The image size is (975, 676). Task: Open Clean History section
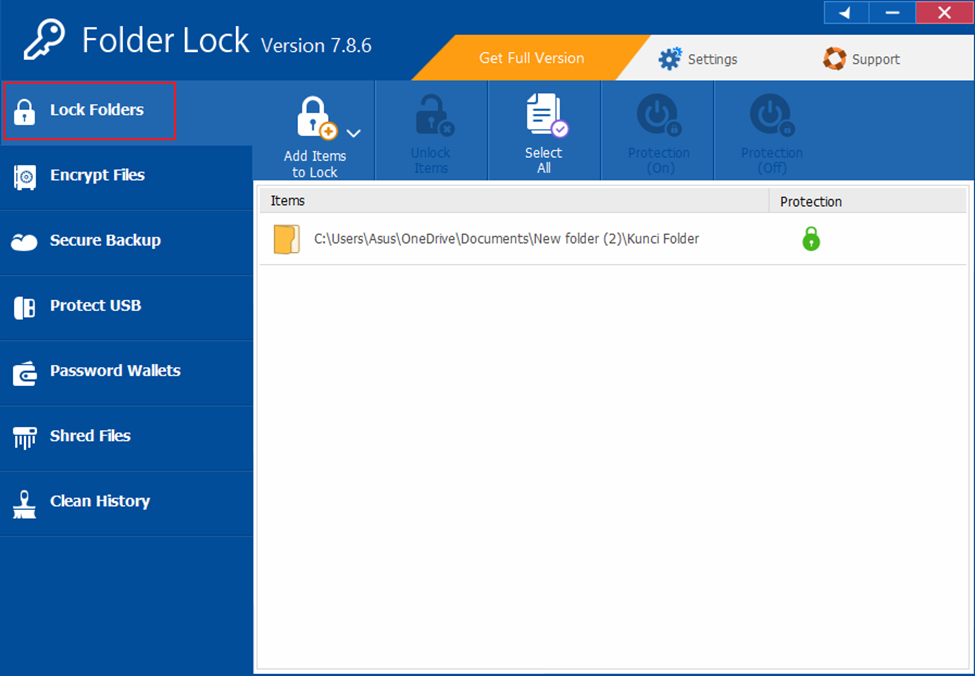point(126,502)
